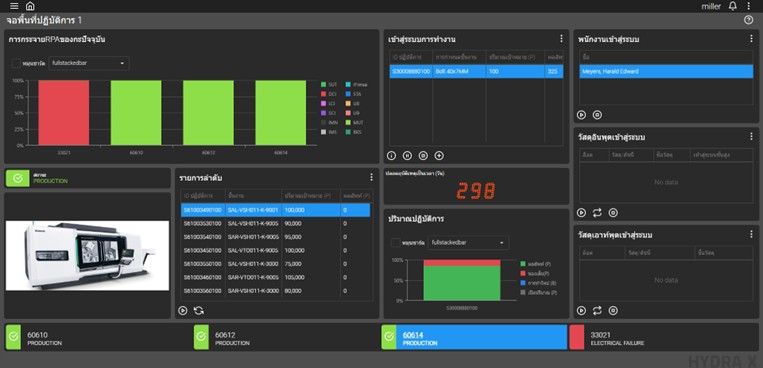Select machine tile 60610 PRODUCTION

point(98,337)
